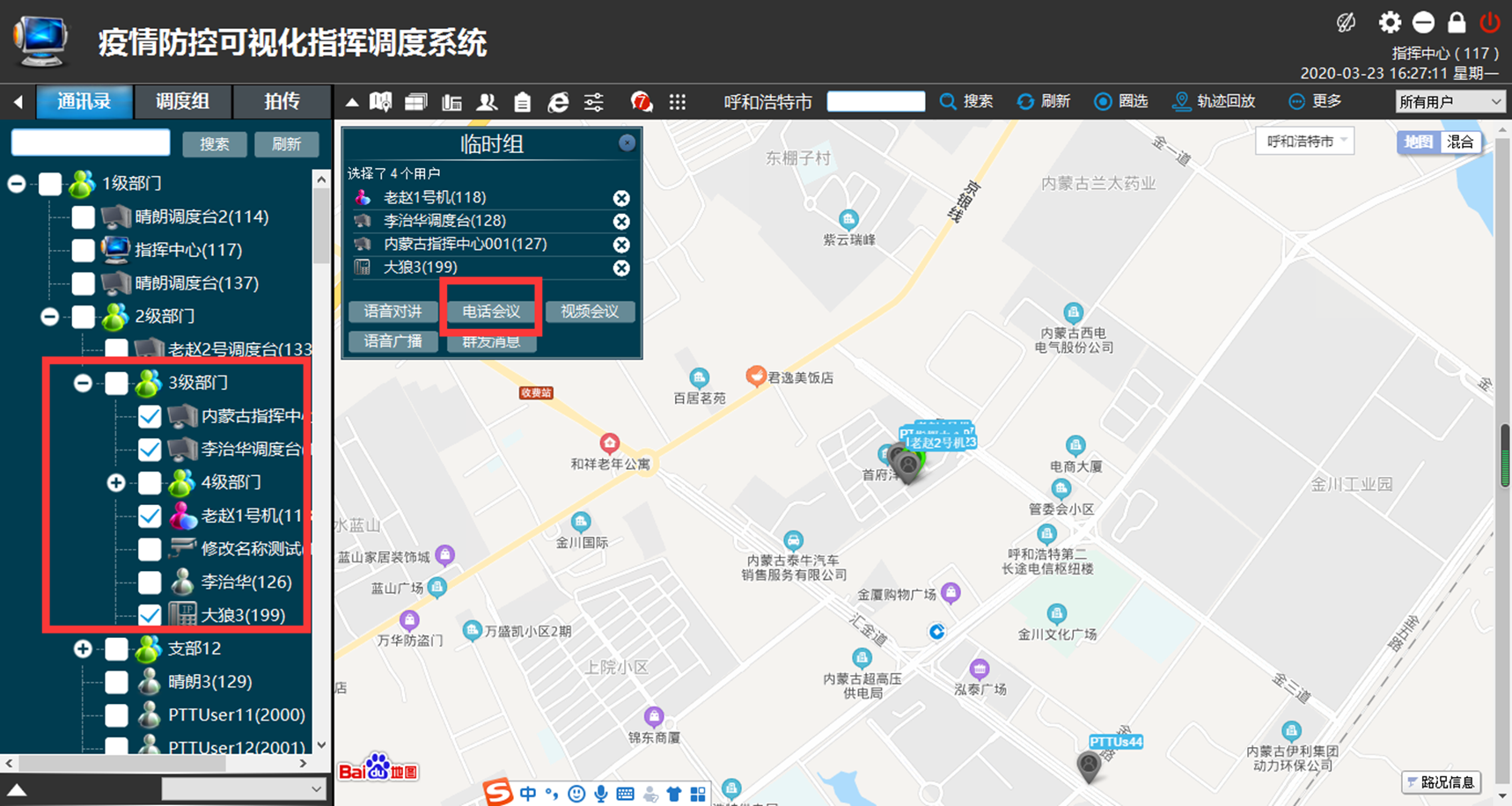
Task: Open the 所有用户 dropdown
Action: click(1450, 102)
